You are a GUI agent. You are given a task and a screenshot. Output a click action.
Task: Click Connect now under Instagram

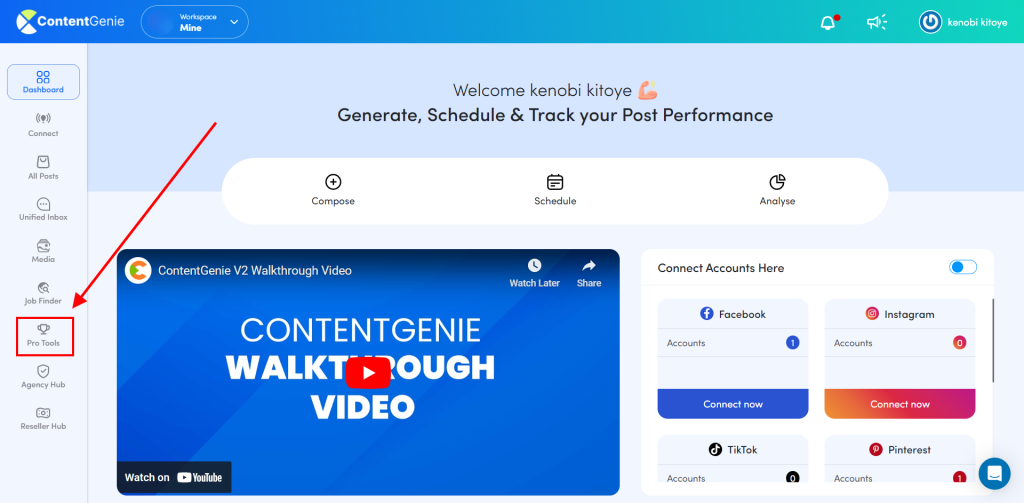click(900, 404)
